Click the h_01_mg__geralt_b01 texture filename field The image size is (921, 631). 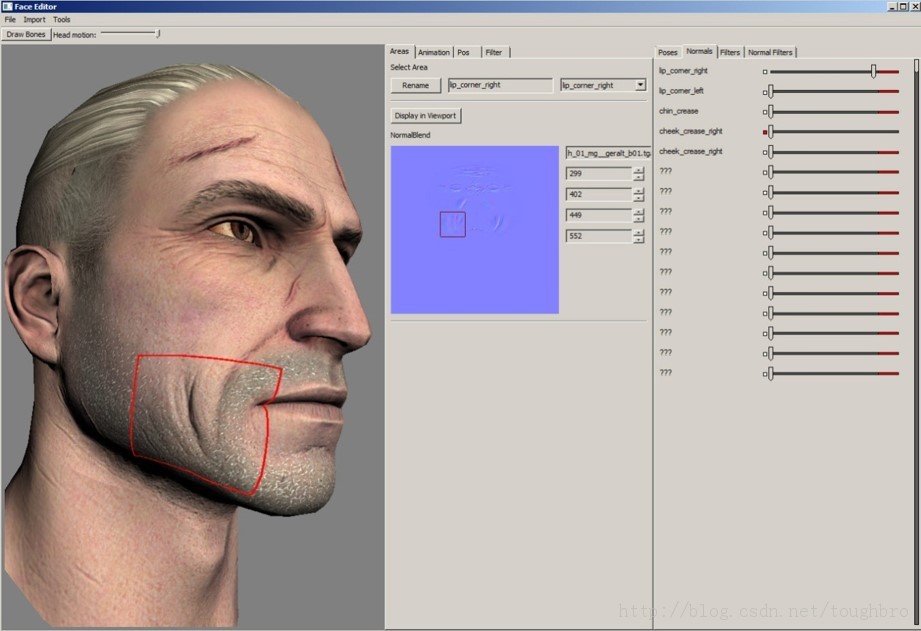tap(609, 153)
